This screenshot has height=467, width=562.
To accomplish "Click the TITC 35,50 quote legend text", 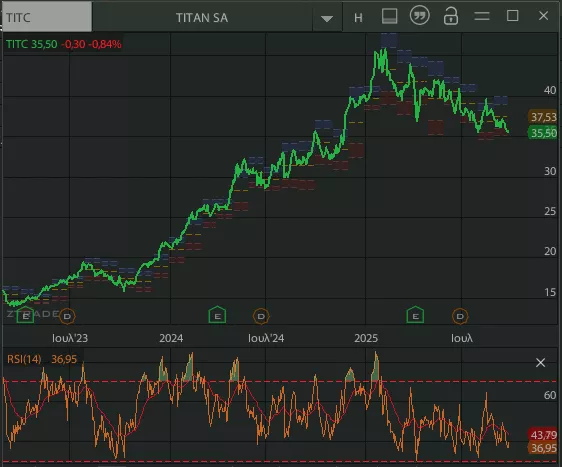I will [32, 44].
